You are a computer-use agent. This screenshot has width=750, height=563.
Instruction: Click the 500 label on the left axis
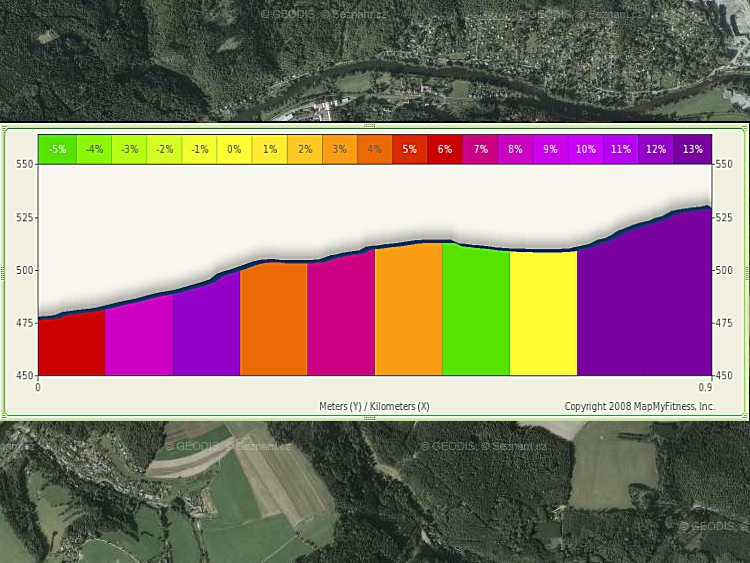[24, 270]
